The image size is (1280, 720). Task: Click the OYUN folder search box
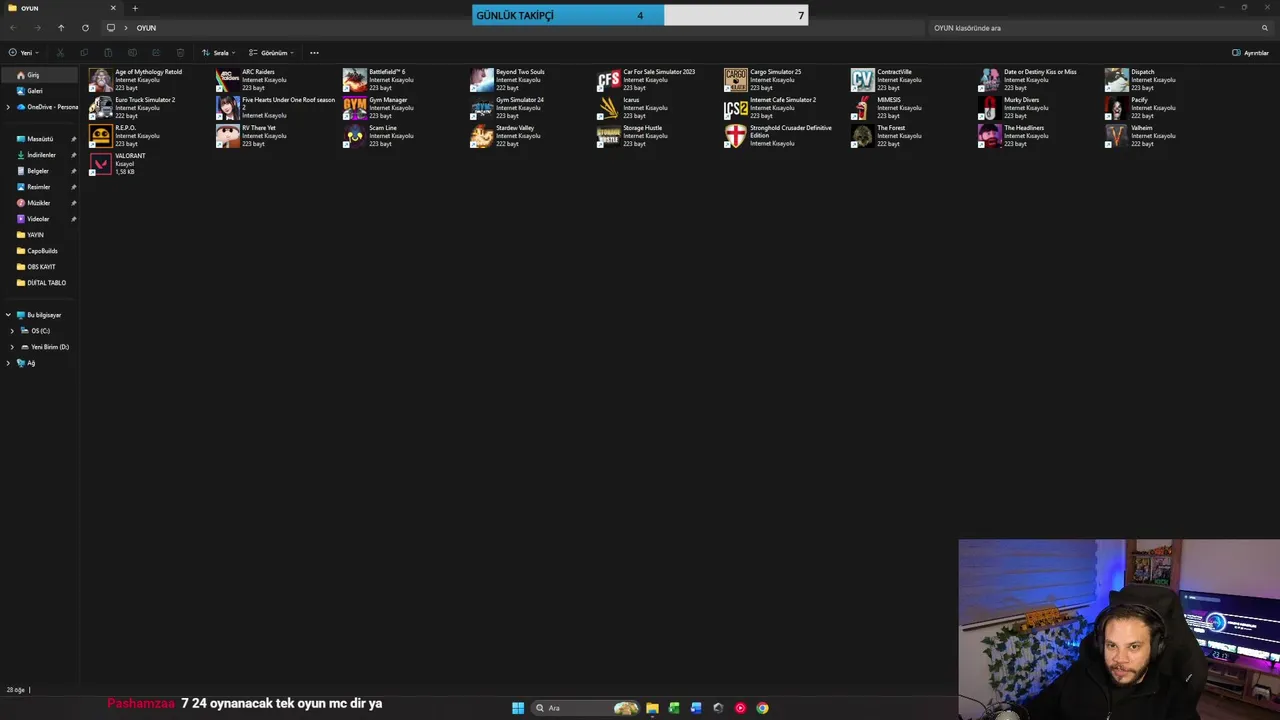1100,28
